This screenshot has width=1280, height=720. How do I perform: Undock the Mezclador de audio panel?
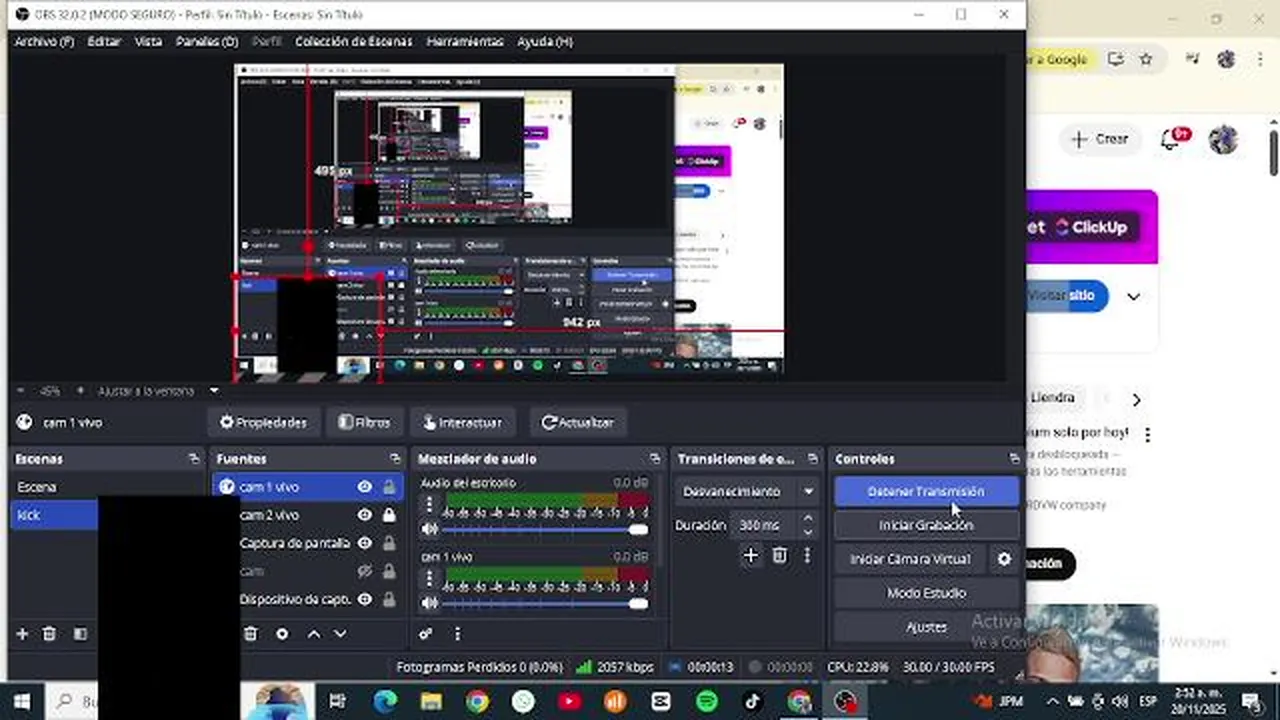tap(655, 459)
